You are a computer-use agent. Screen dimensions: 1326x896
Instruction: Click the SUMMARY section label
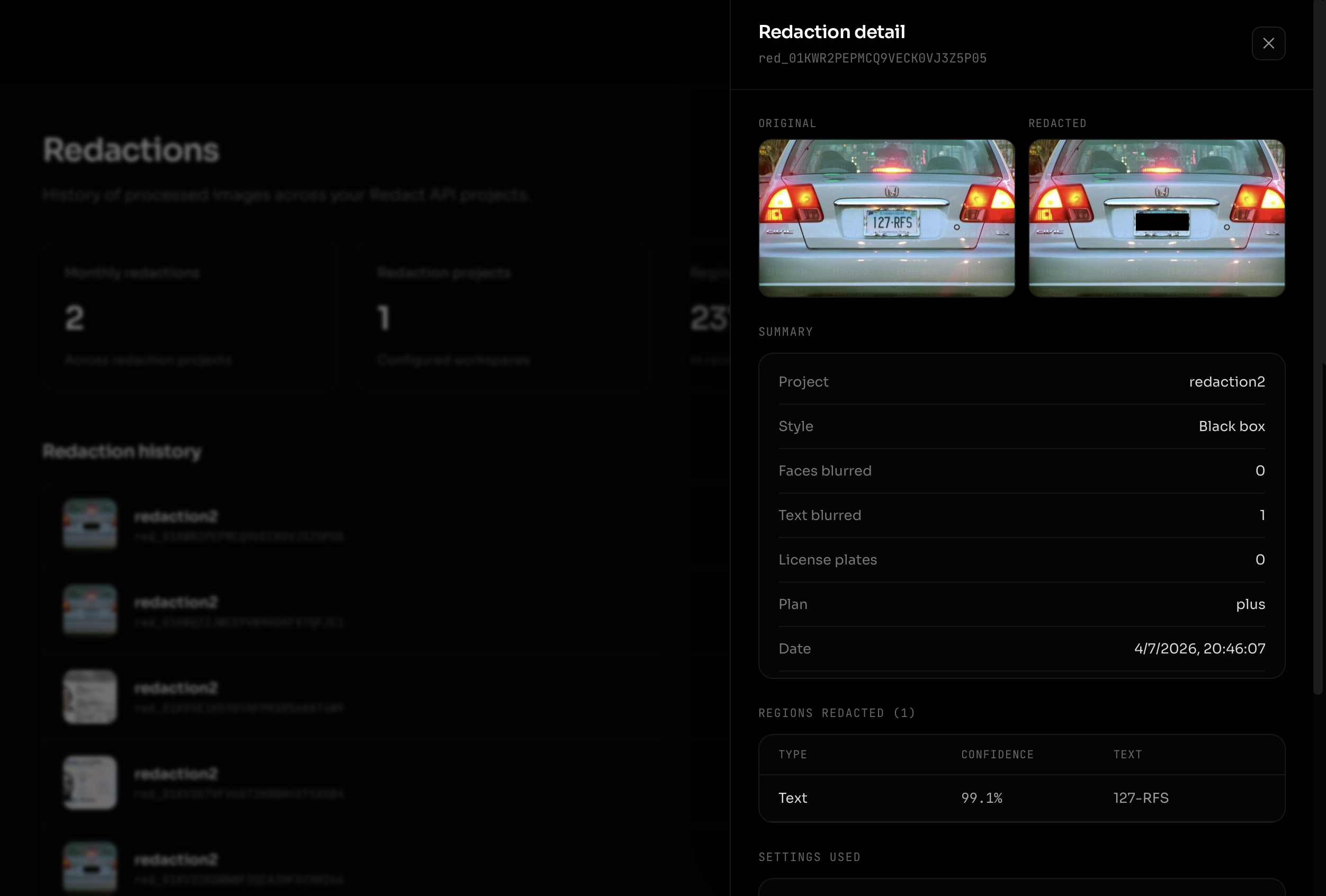pos(785,332)
